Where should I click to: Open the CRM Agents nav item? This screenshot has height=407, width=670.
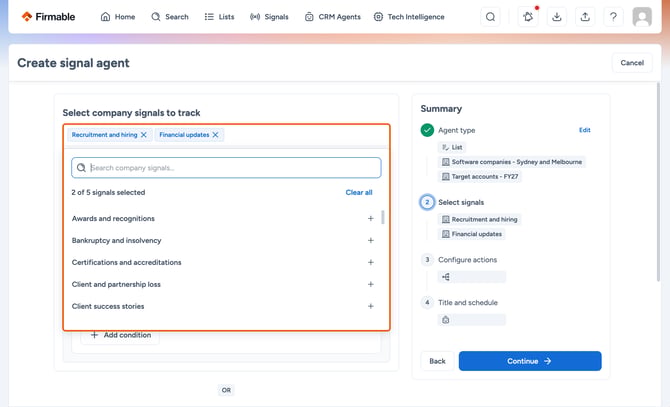(x=332, y=17)
